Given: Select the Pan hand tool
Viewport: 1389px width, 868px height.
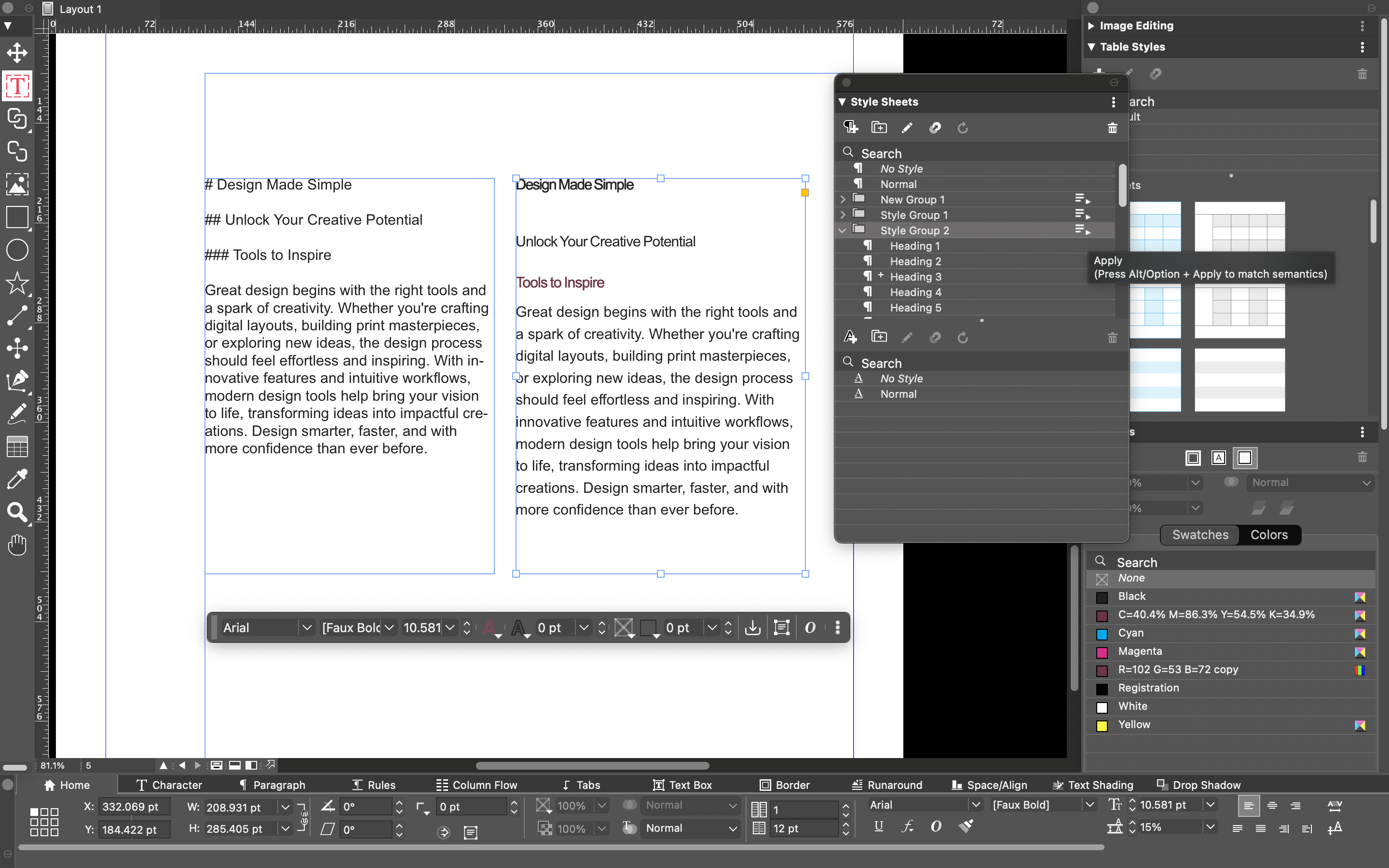Looking at the screenshot, I should point(17,545).
